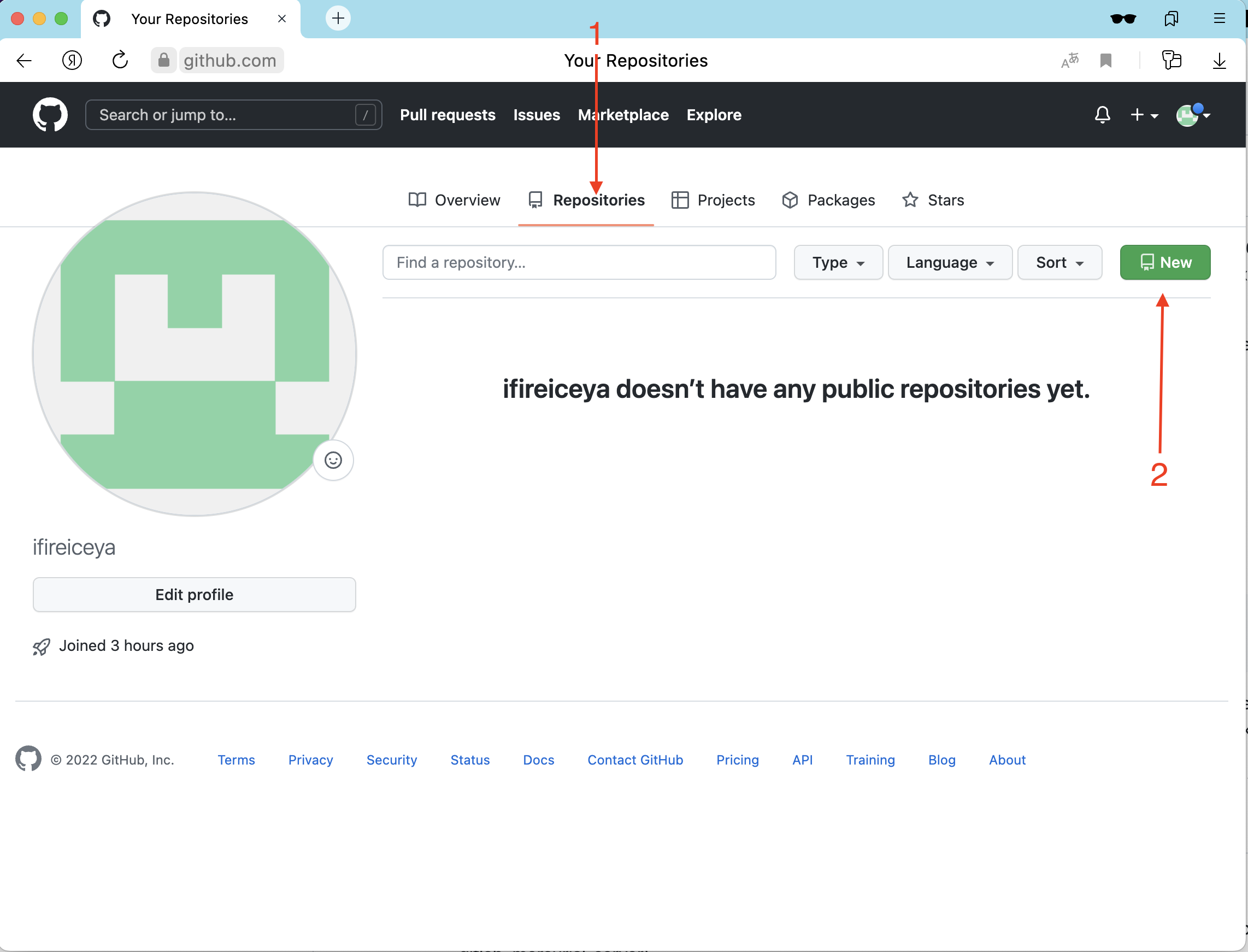
Task: Open the Pull requests link
Action: 448,115
